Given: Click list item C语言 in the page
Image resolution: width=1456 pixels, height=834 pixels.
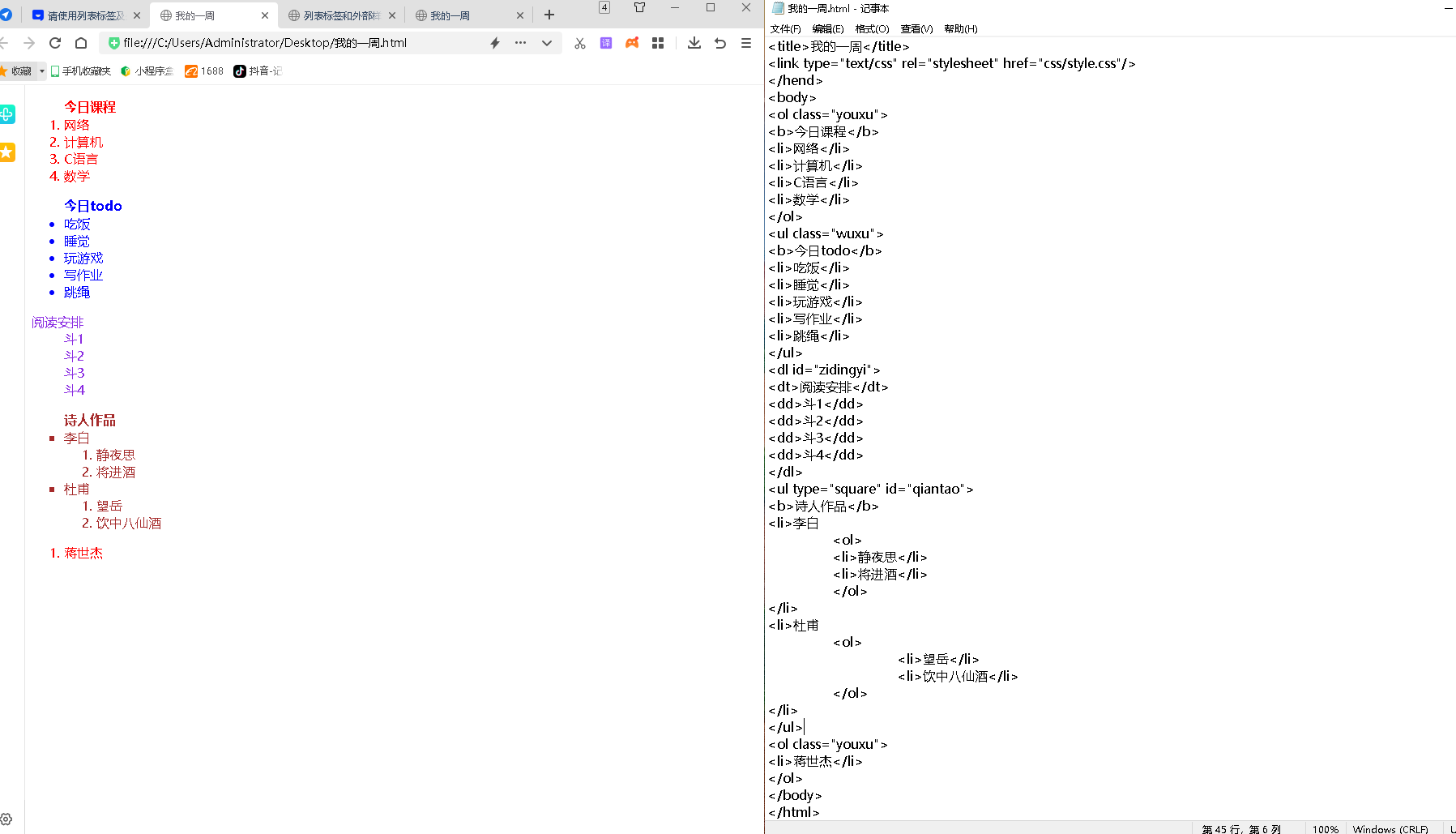Looking at the screenshot, I should click(x=81, y=159).
